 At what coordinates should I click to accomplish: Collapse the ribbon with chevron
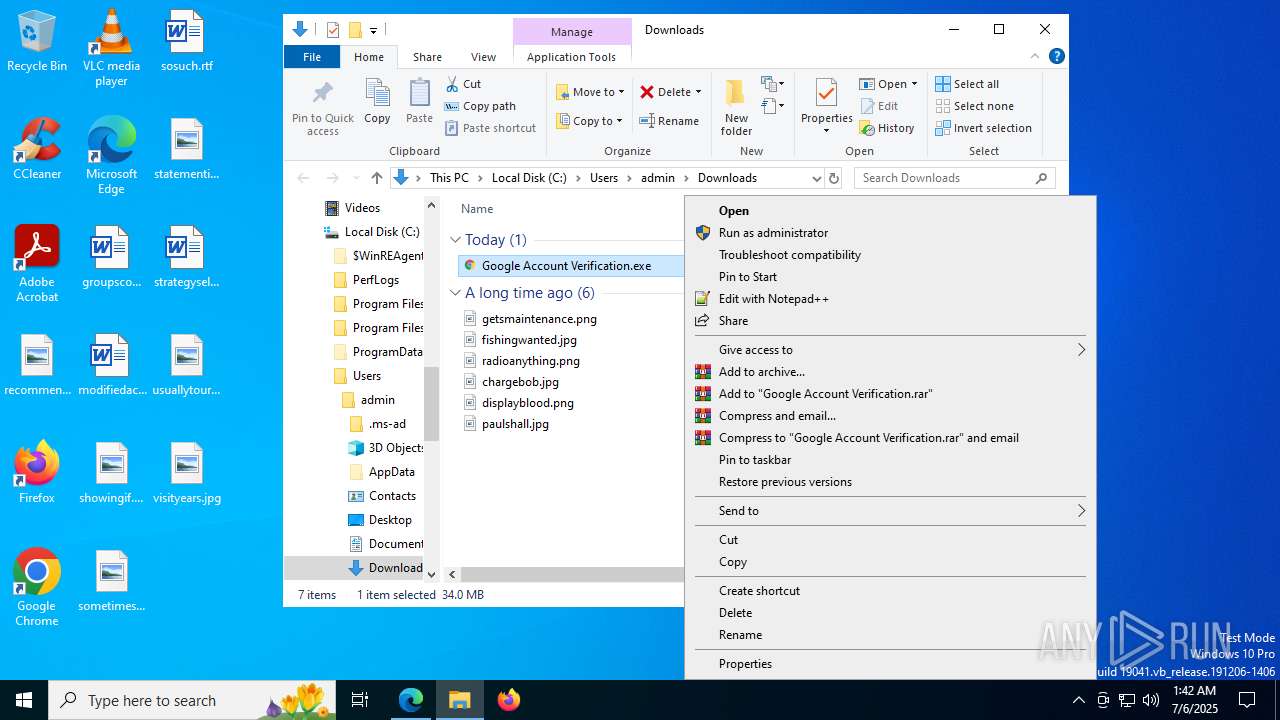(x=1035, y=57)
